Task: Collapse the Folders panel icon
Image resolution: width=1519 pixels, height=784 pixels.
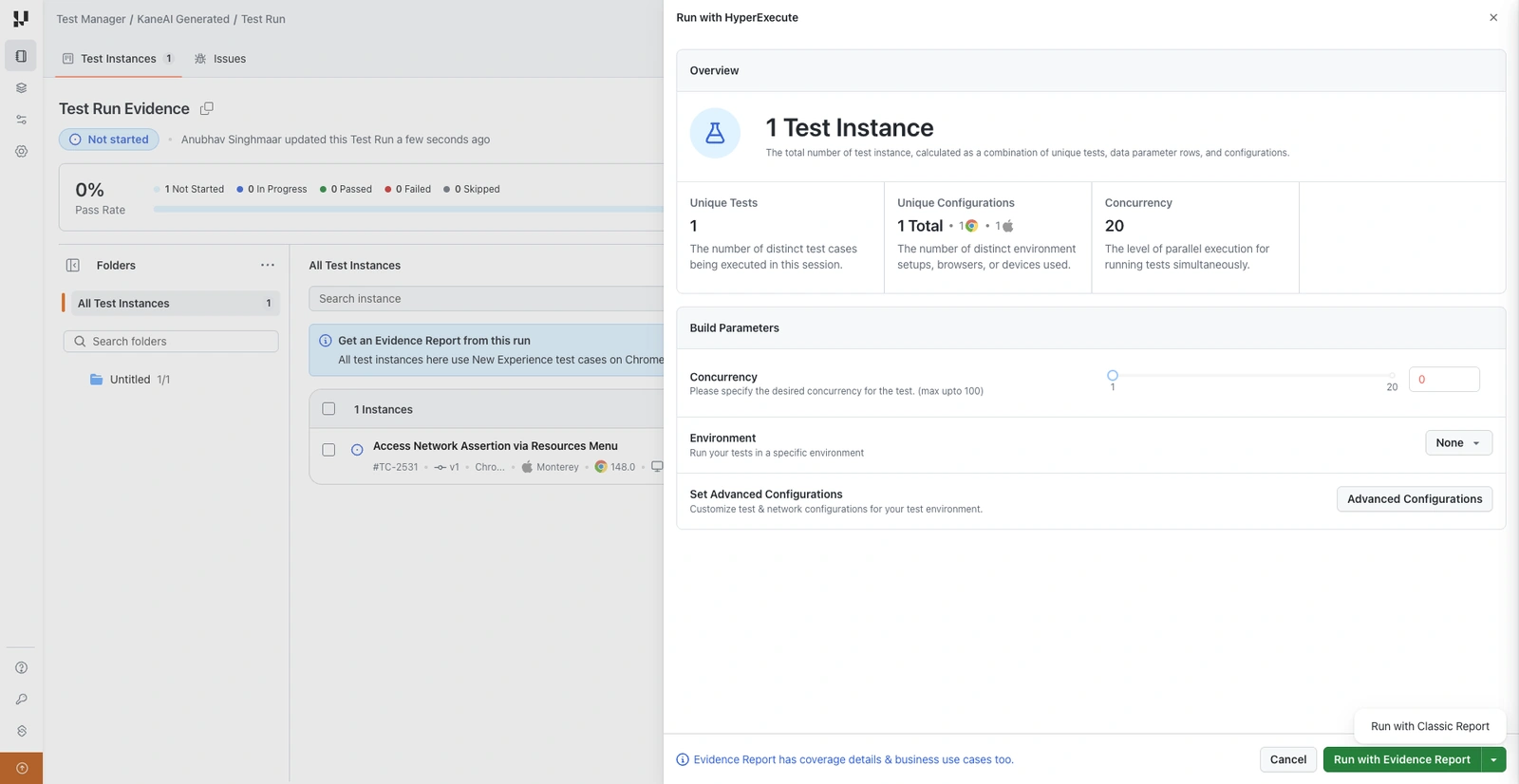Action: (72, 265)
